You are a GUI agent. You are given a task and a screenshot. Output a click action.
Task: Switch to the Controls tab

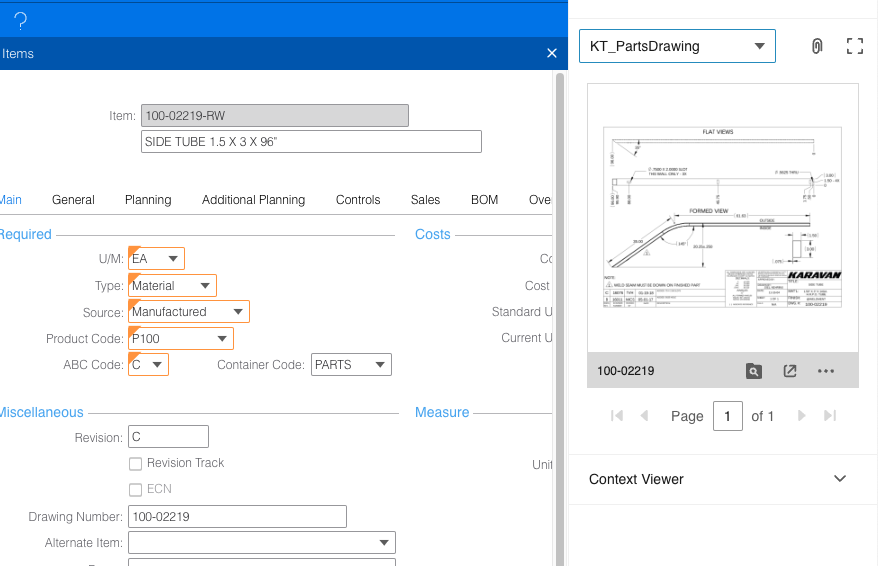point(358,200)
